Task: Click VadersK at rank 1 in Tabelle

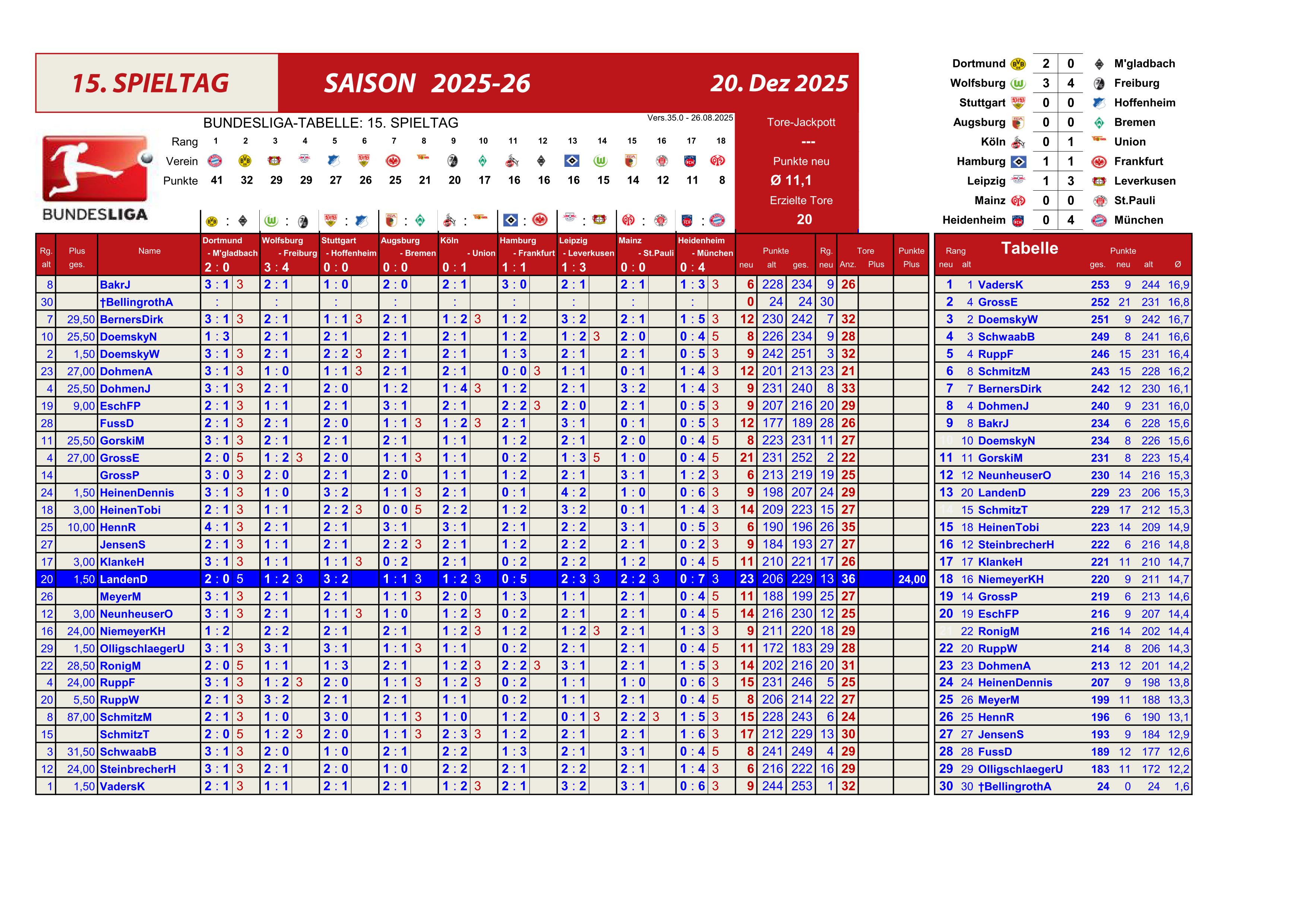Action: coord(1000,285)
